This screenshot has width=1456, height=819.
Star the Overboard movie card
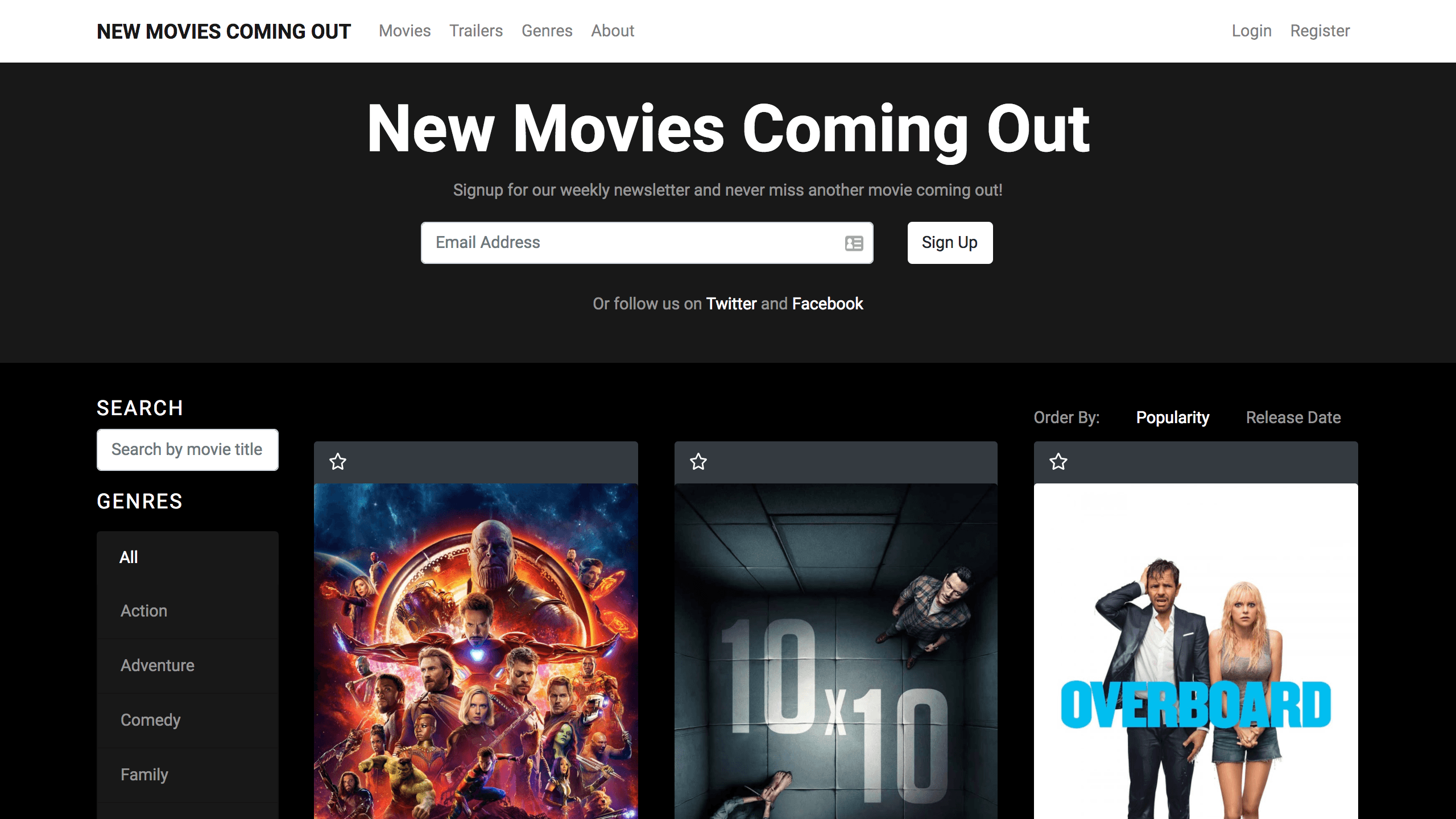coord(1058,461)
